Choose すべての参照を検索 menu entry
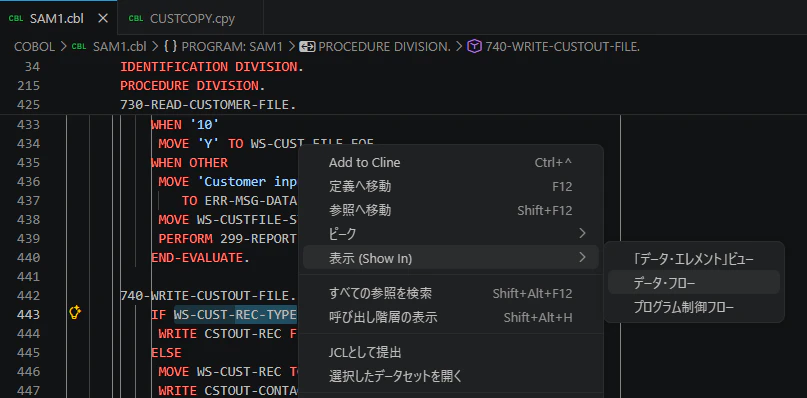The height and width of the screenshot is (398, 807). click(x=450, y=293)
